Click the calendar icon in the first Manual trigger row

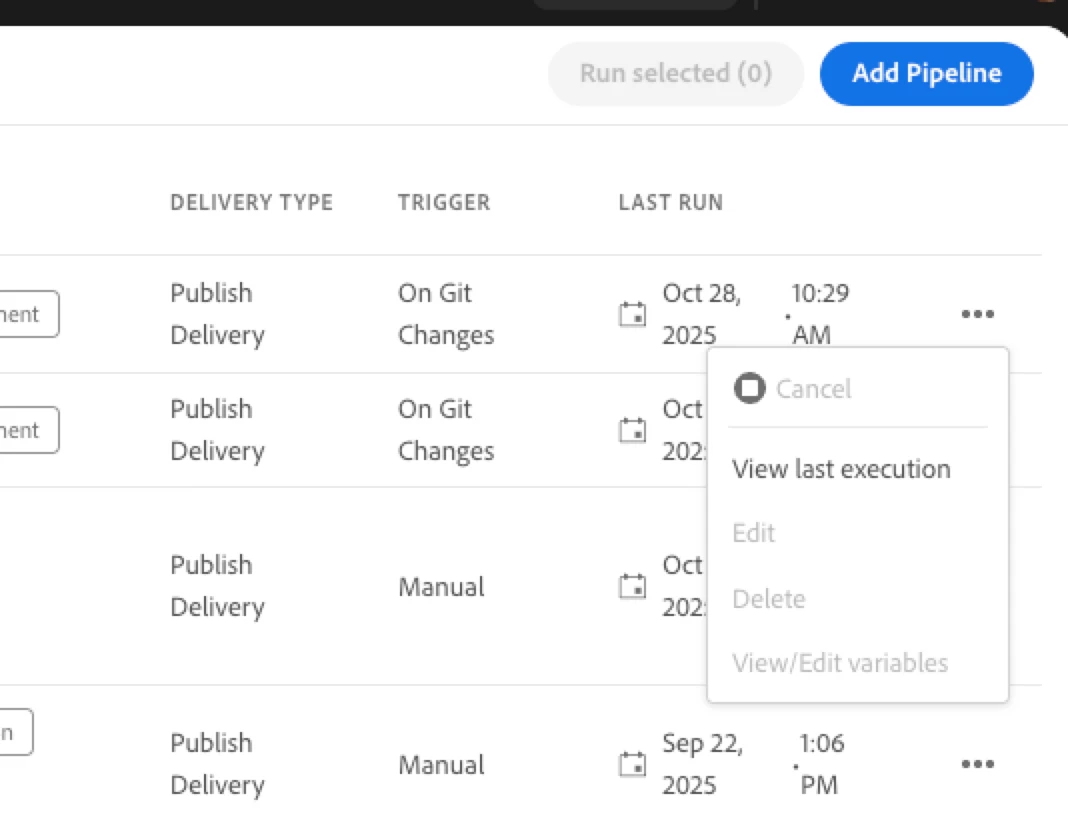coord(632,587)
